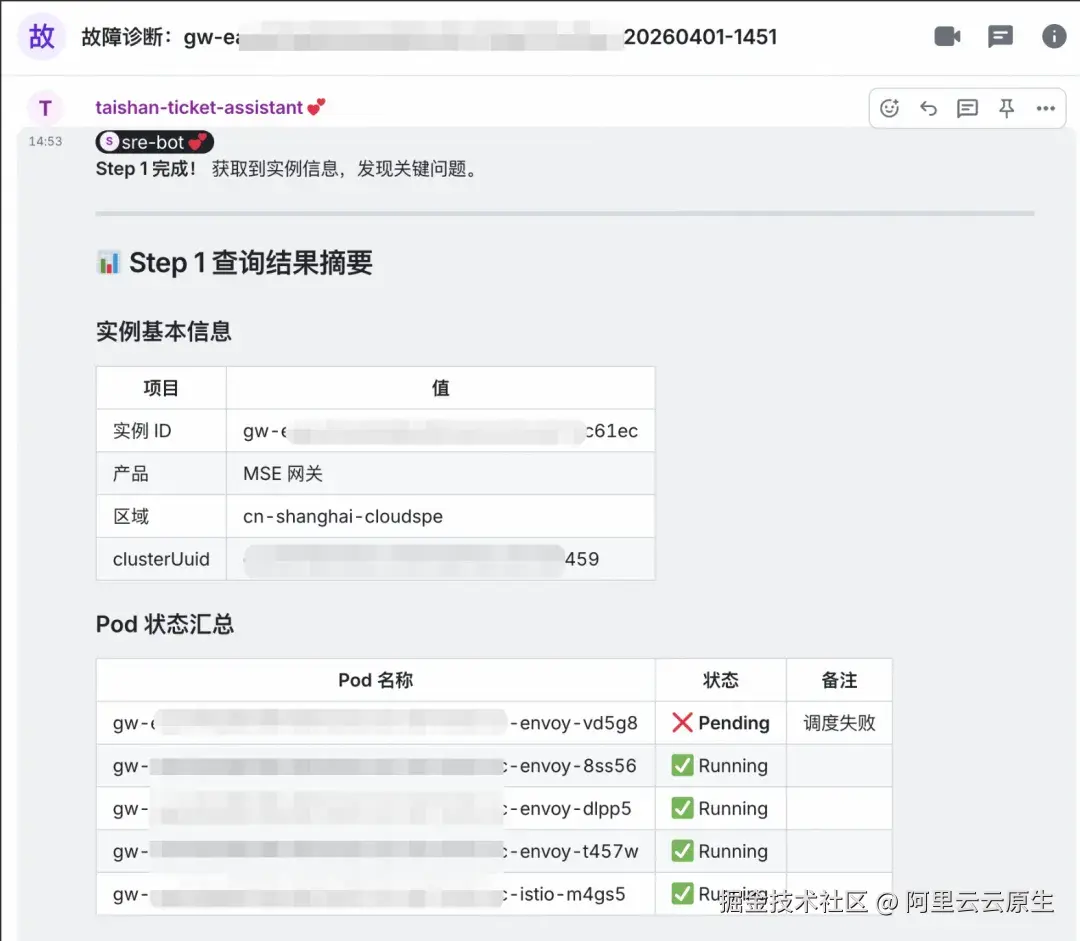
Task: Click the Pod 名称 column header
Action: click(375, 679)
